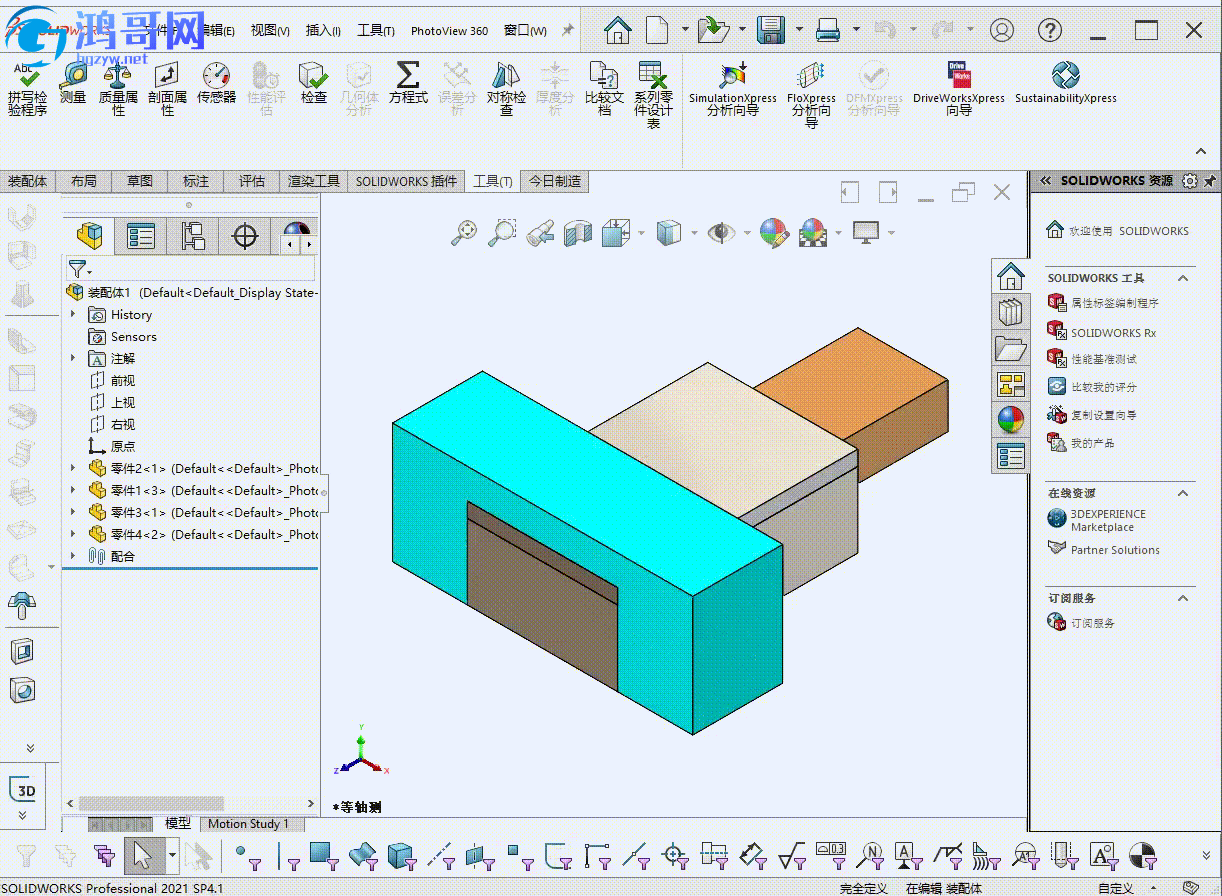Screen dimensions: 1222x896
Task: Click the previous view icon
Action: tap(541, 233)
